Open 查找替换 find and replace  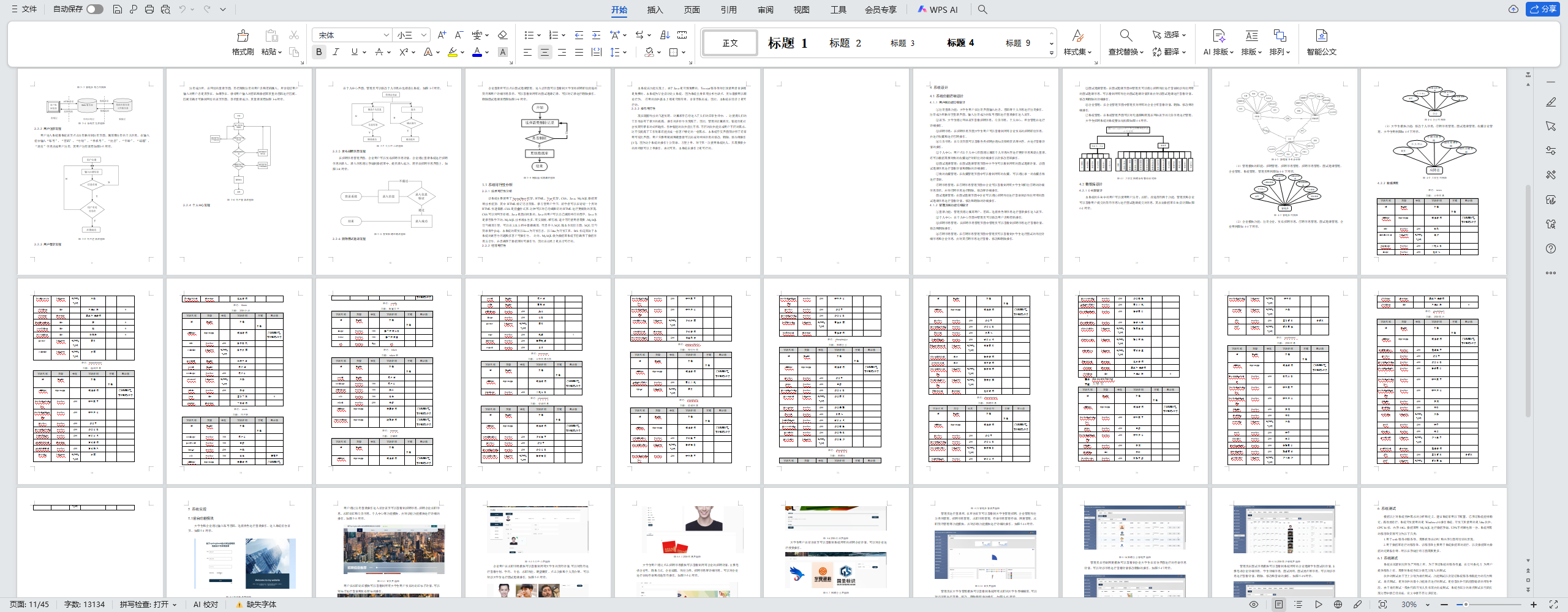click(1126, 43)
